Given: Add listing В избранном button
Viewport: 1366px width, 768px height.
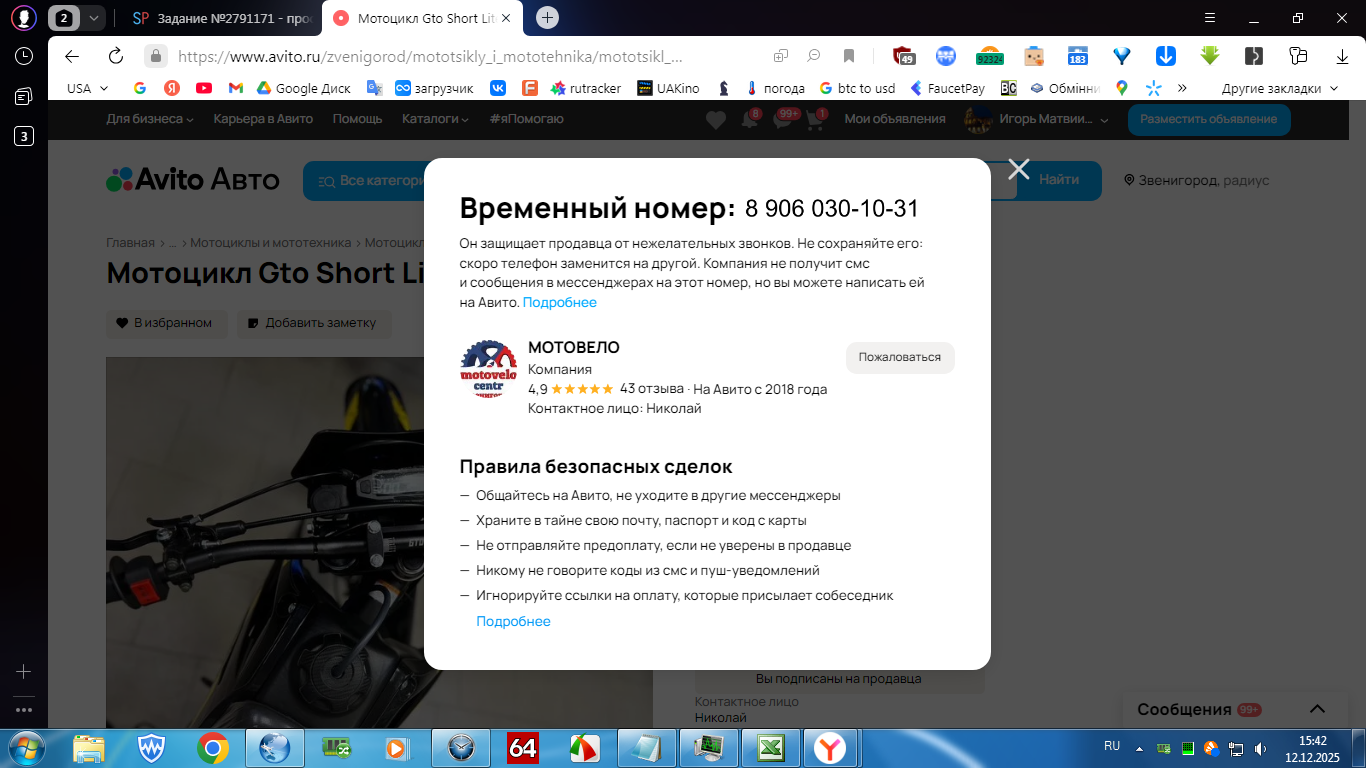Looking at the screenshot, I should pyautogui.click(x=166, y=323).
